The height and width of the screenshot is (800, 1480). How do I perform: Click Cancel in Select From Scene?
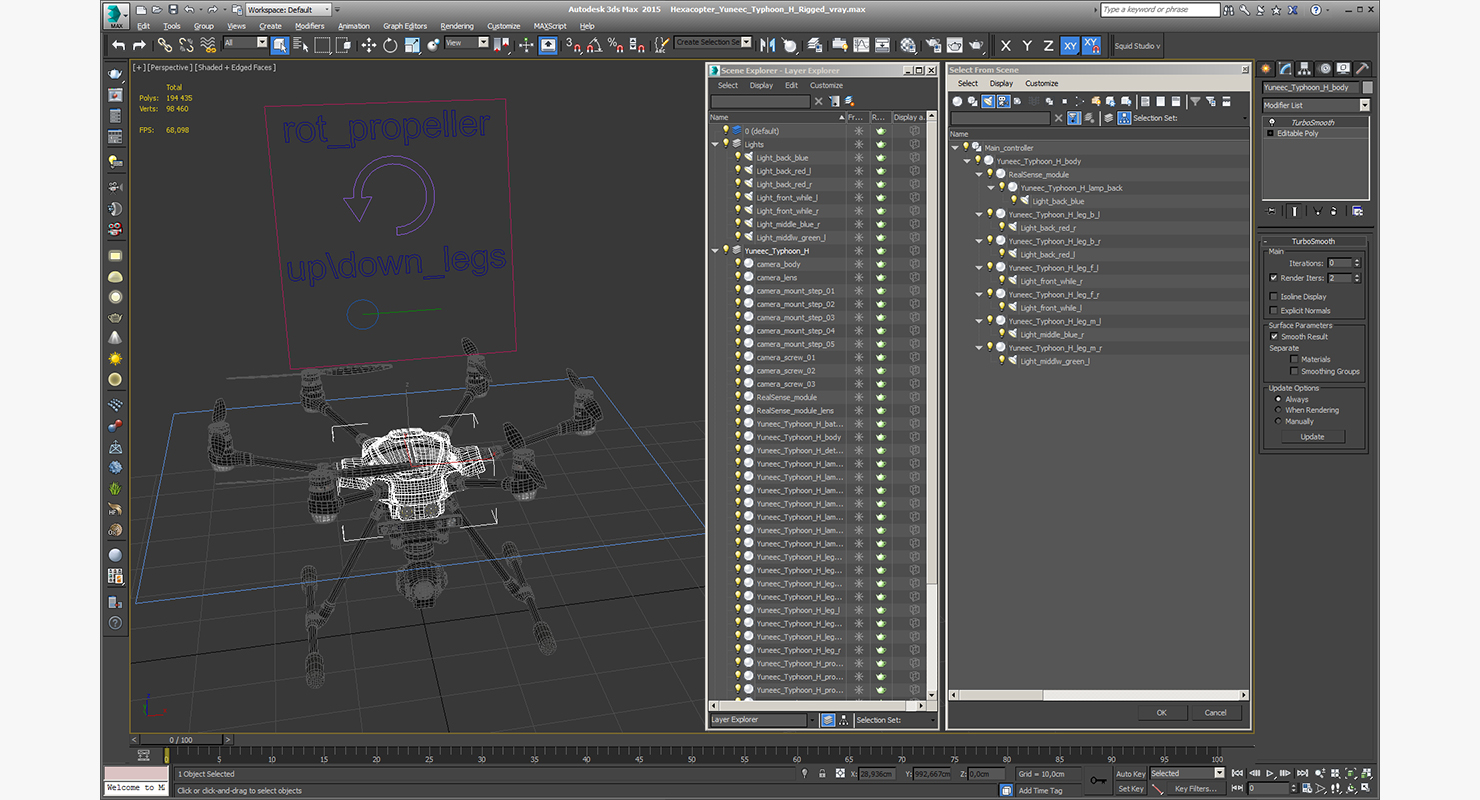(x=1215, y=713)
